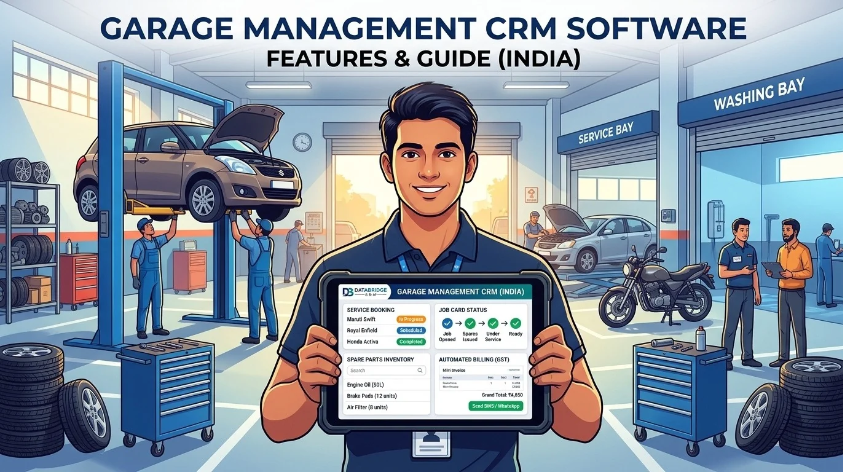Click the Automated Billing (GST) heading
Screen dimensions: 843x472
point(474,360)
